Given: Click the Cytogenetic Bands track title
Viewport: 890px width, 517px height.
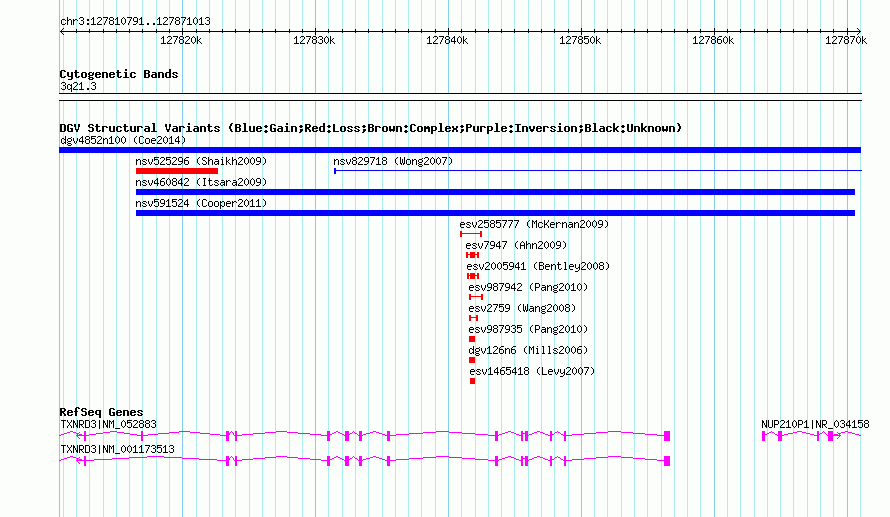Looking at the screenshot, I should tap(119, 74).
